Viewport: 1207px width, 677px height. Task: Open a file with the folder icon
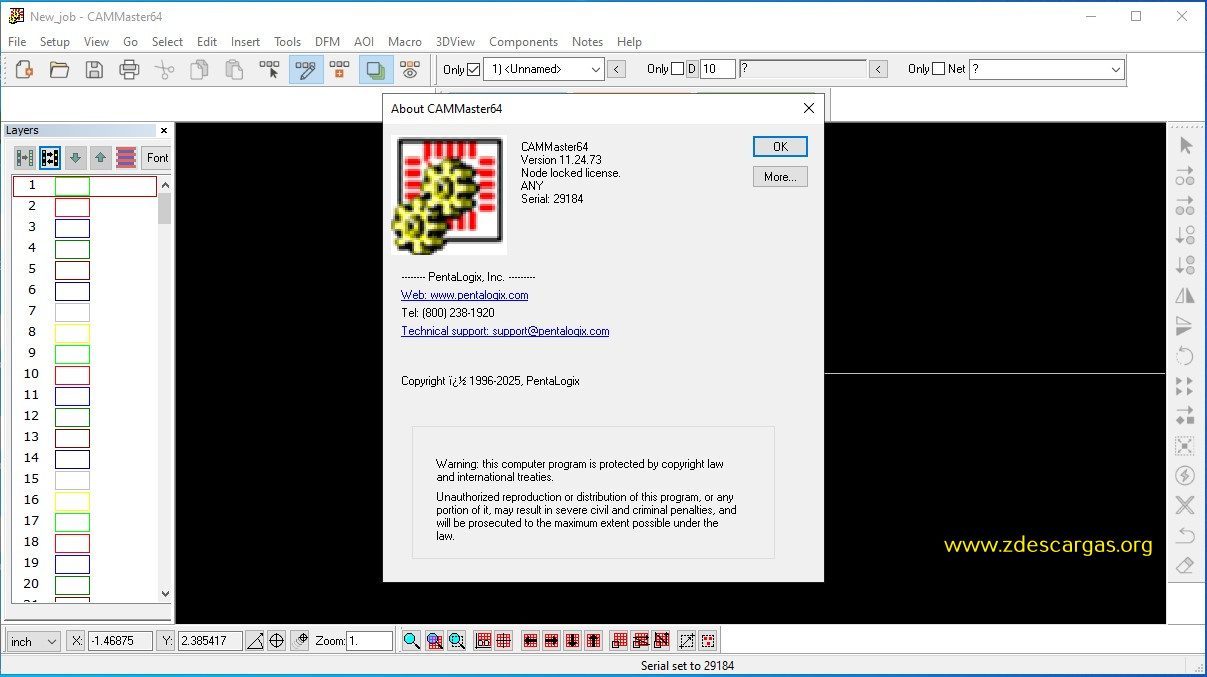point(59,69)
